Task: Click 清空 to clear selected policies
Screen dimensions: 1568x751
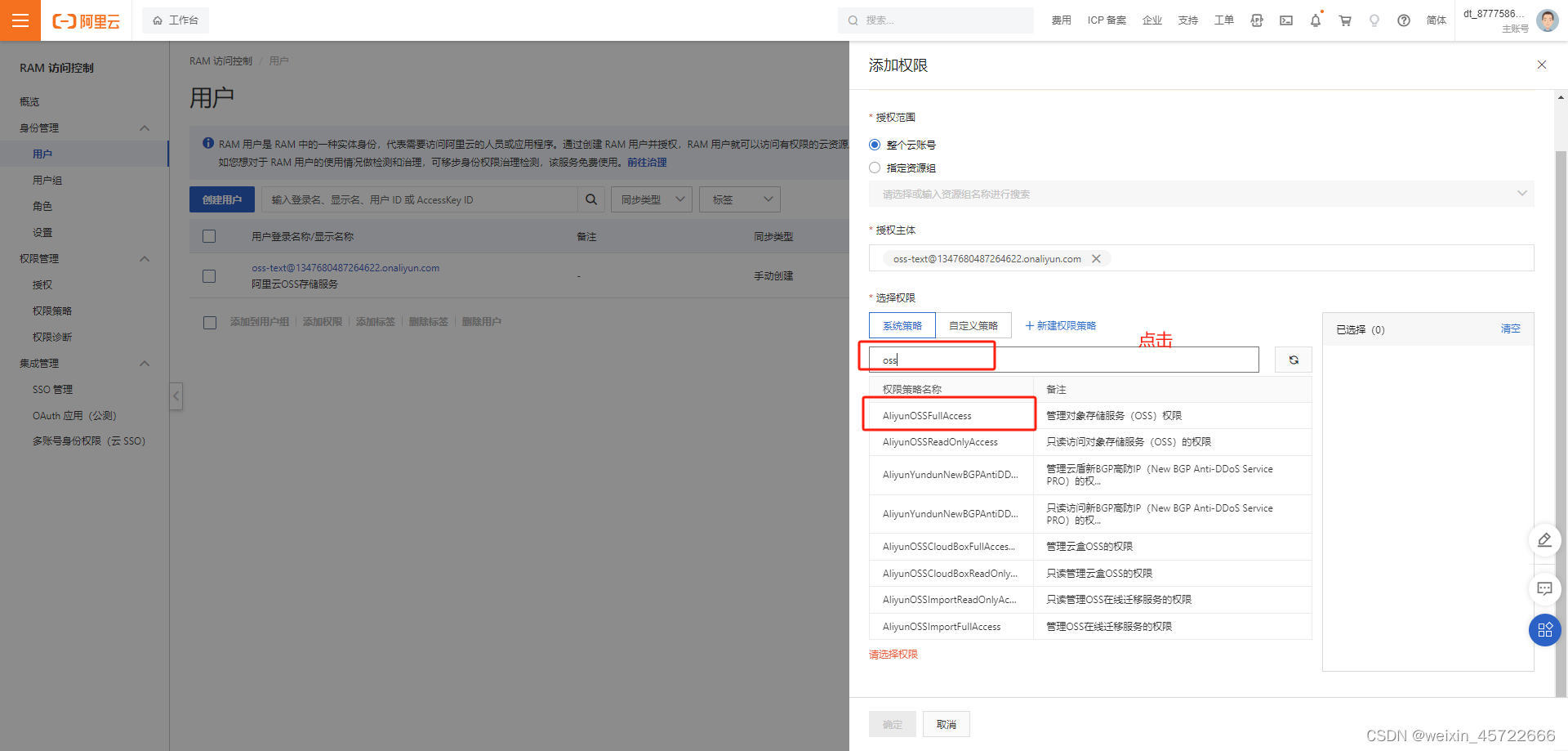Action: pyautogui.click(x=1510, y=329)
